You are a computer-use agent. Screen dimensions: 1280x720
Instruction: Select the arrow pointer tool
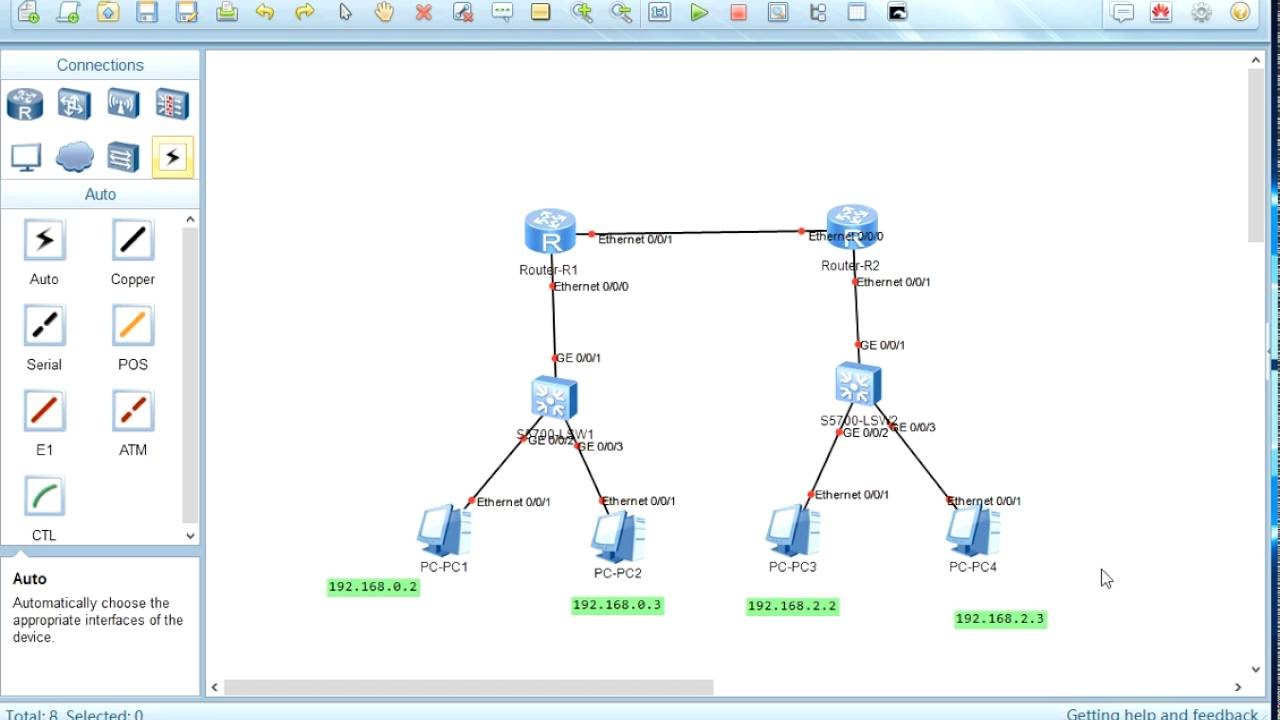point(345,12)
